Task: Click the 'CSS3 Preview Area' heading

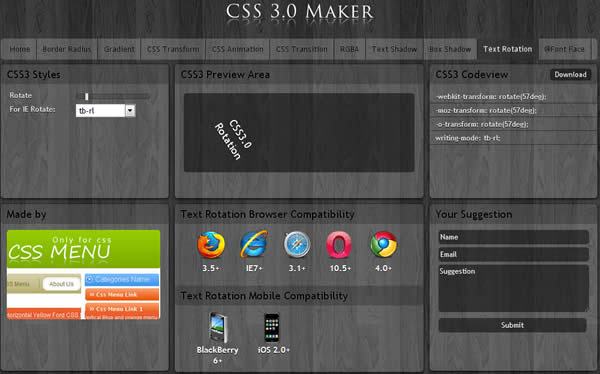Action: [225, 75]
